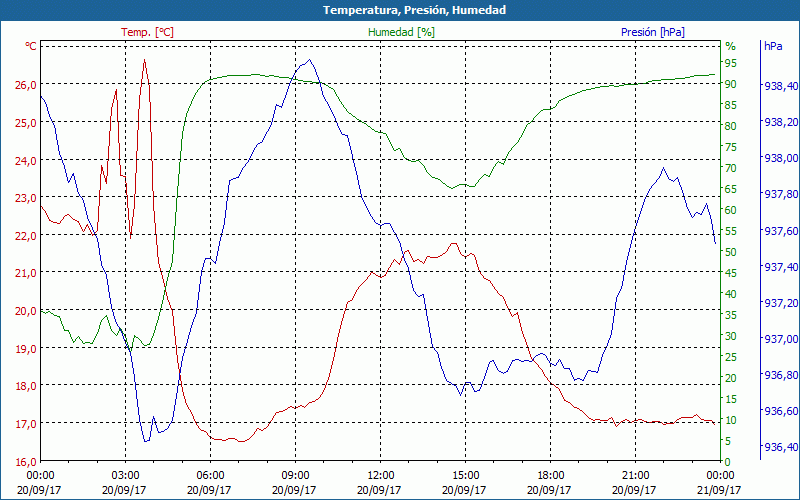Click the 937,60 pressure axis value
This screenshot has width=800, height=500.
781,231
